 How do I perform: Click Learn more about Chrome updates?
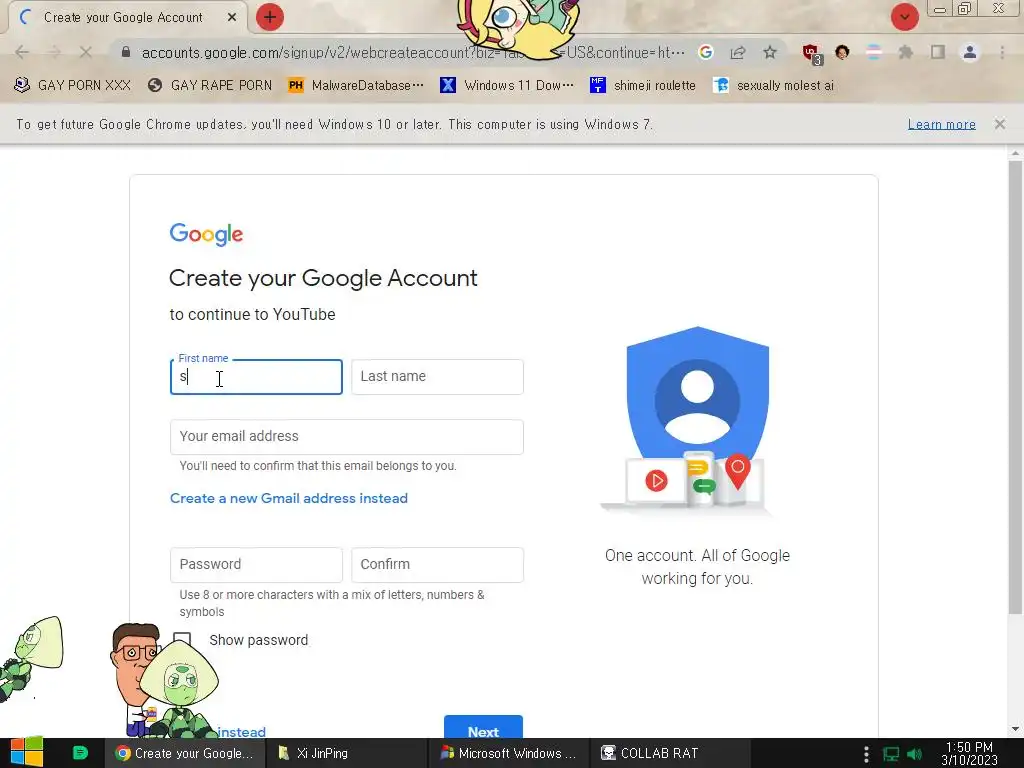942,124
